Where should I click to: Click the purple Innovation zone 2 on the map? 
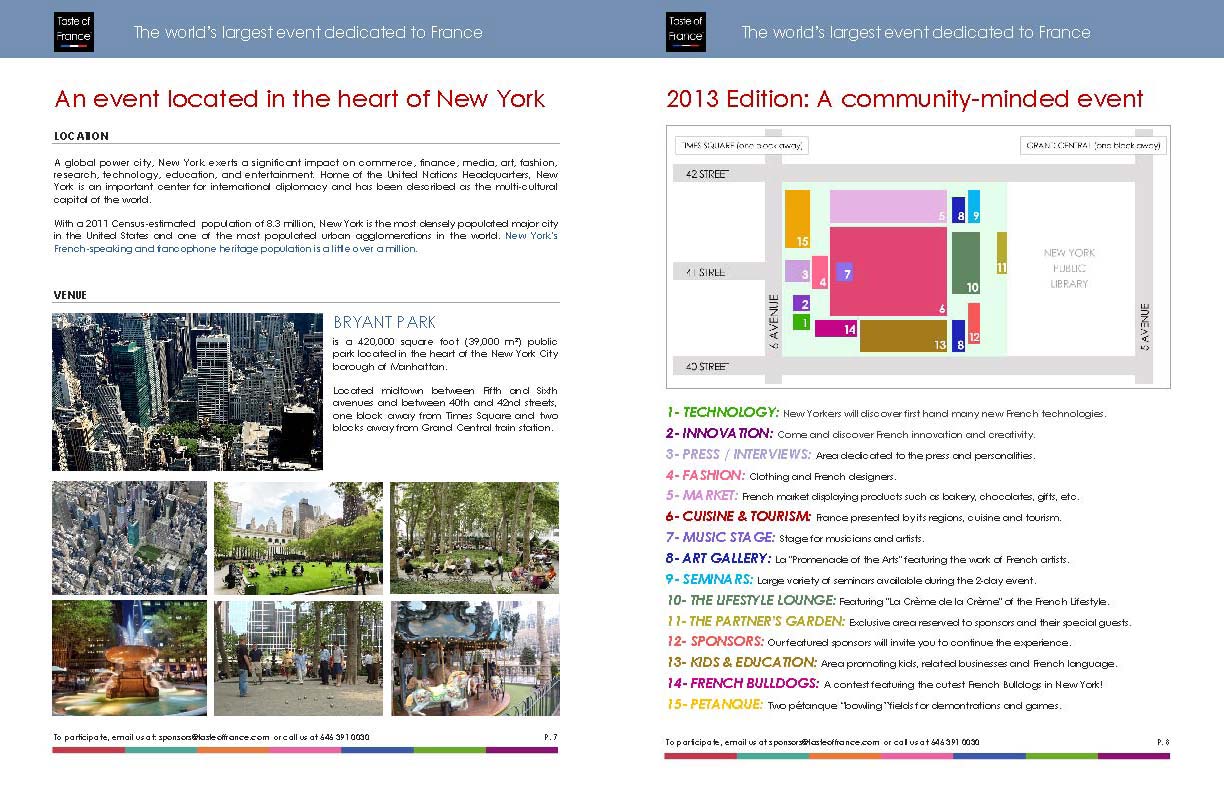800,303
